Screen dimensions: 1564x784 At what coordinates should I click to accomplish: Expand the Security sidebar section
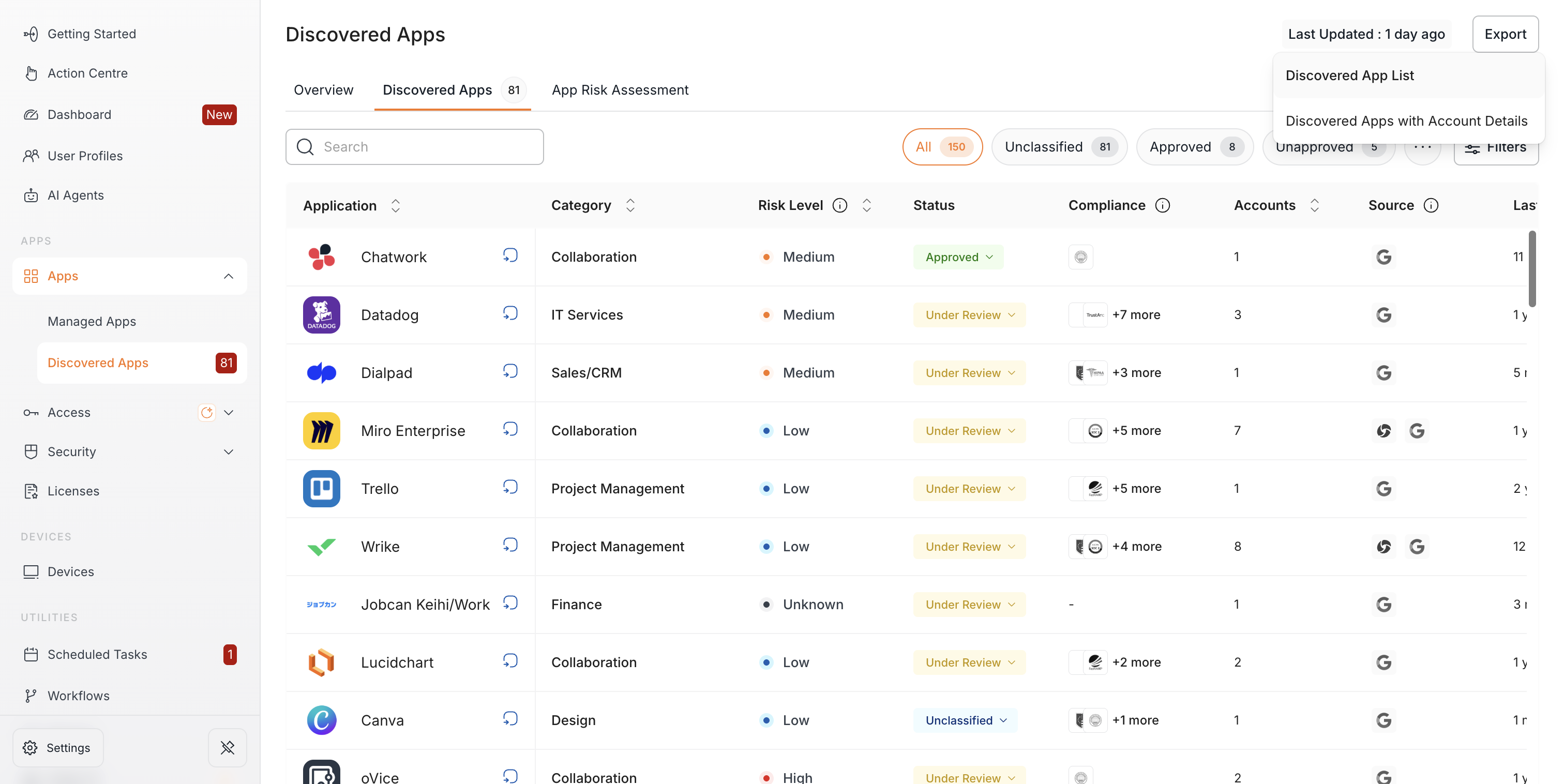(x=228, y=452)
